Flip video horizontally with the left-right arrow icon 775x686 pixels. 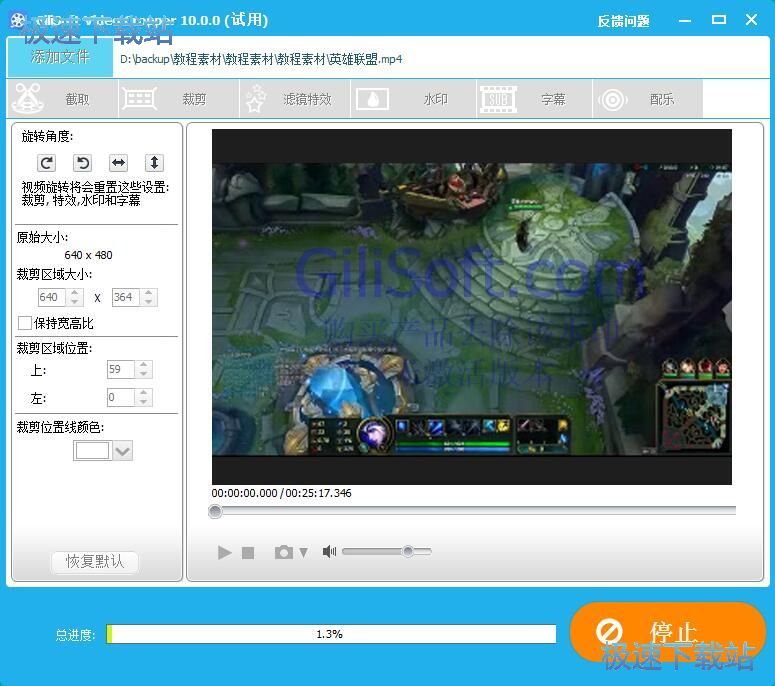[x=119, y=163]
